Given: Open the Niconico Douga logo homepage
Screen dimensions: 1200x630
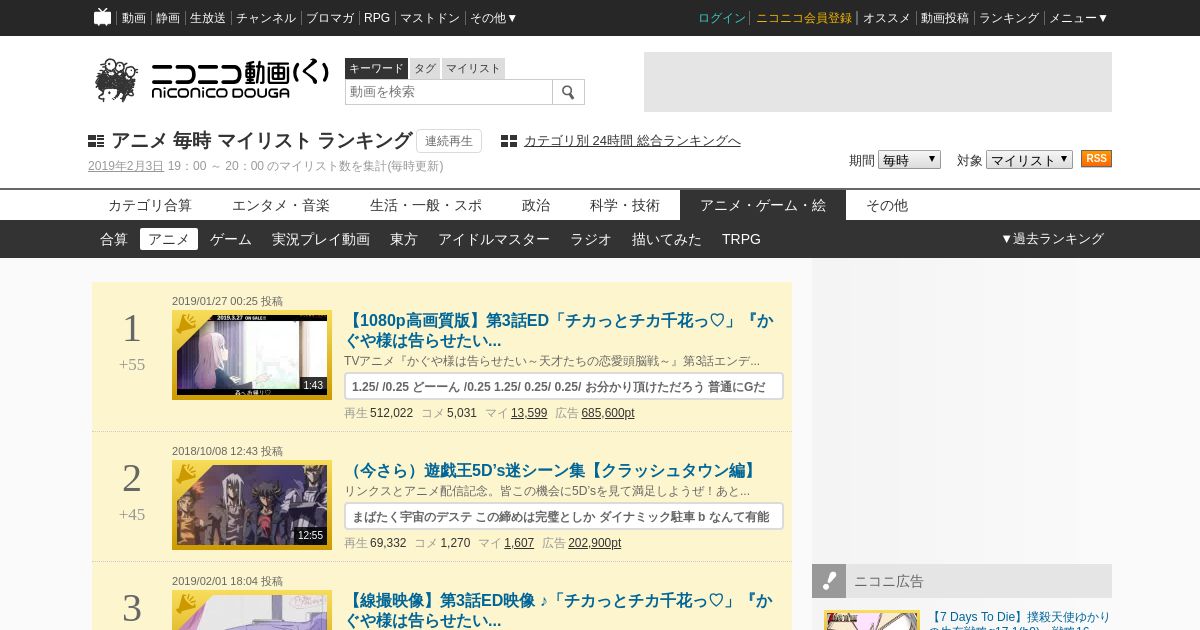Looking at the screenshot, I should [212, 80].
